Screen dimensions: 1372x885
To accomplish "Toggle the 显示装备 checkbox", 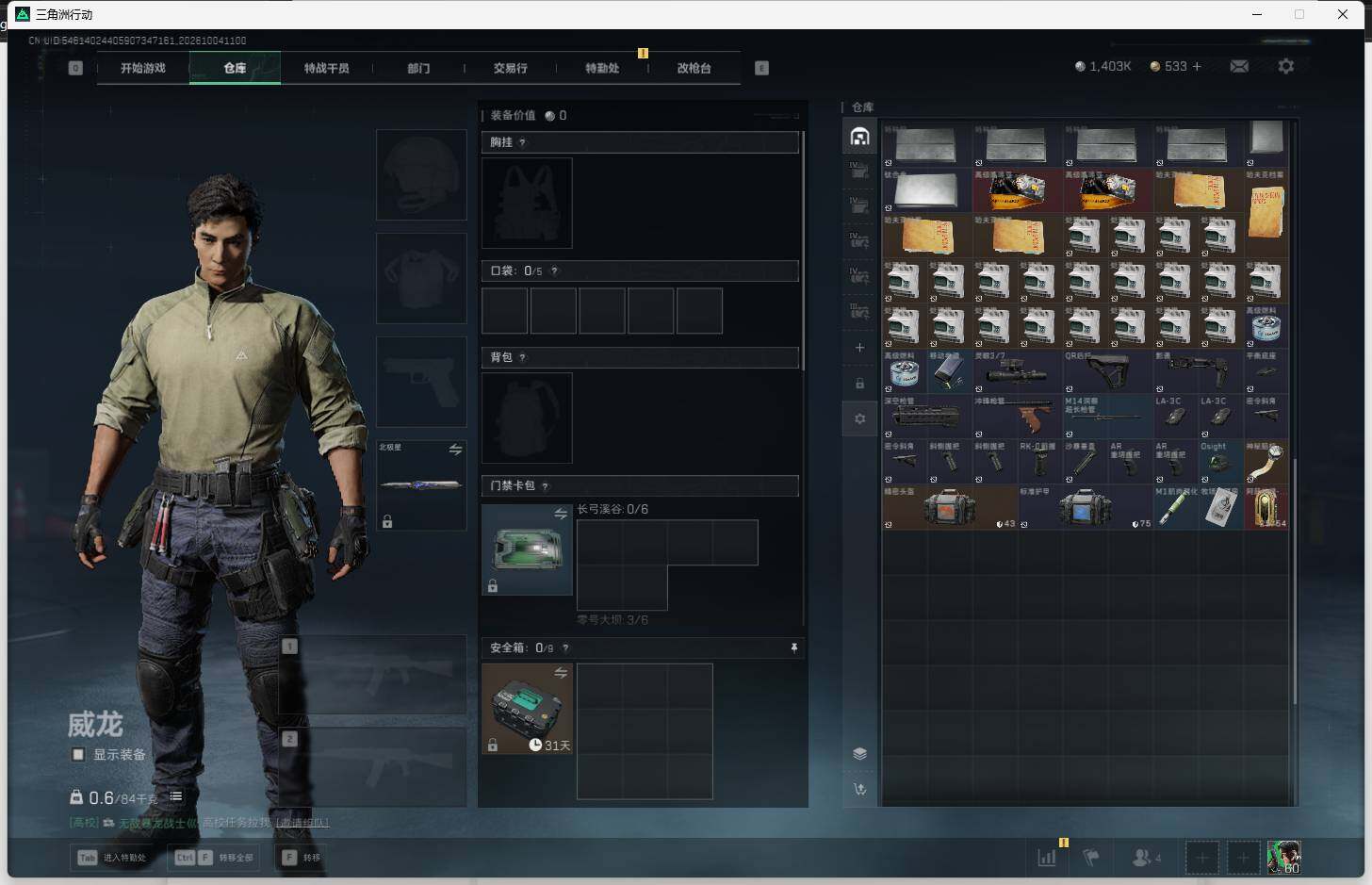I will 78,754.
